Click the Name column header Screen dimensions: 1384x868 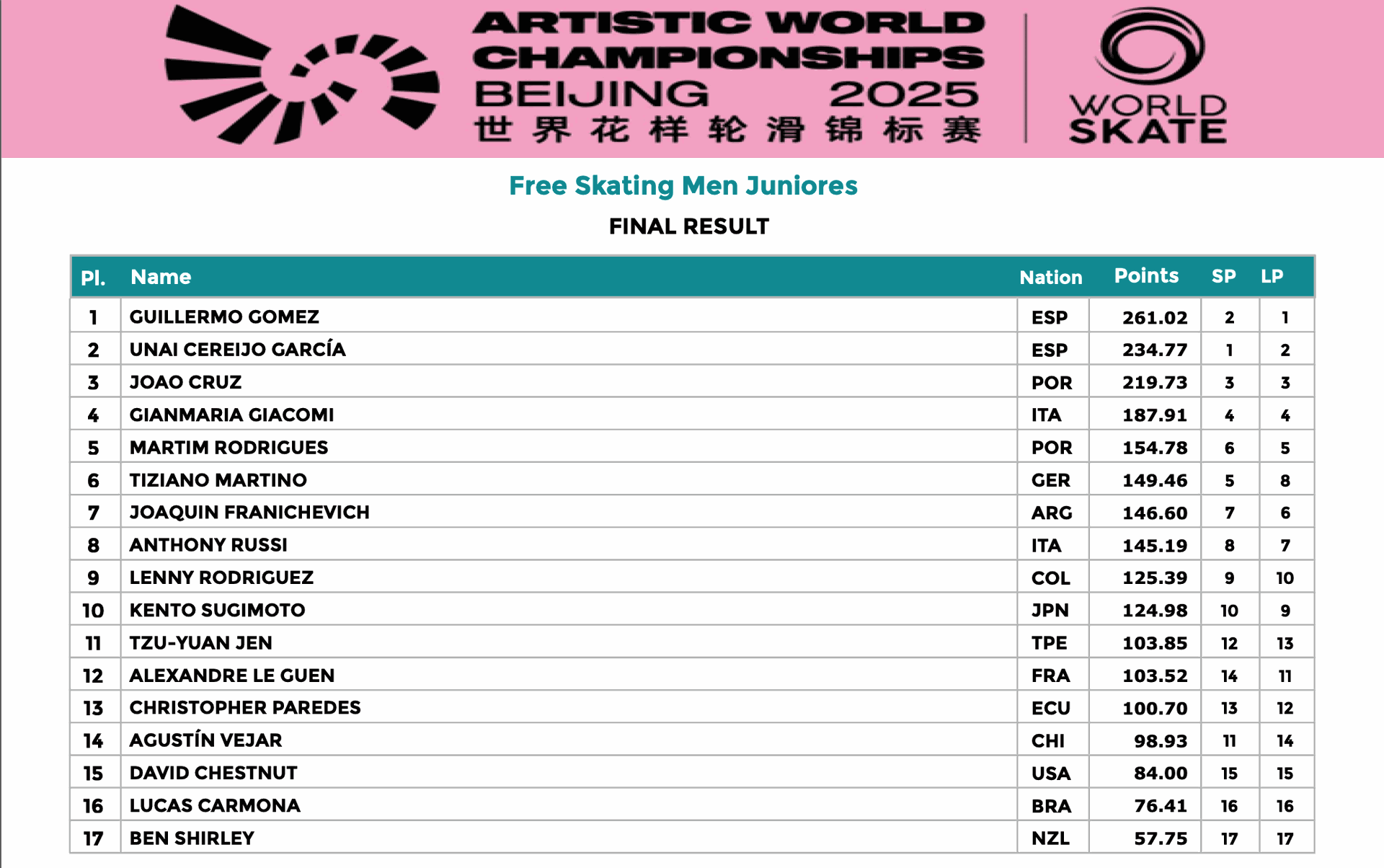pyautogui.click(x=161, y=277)
